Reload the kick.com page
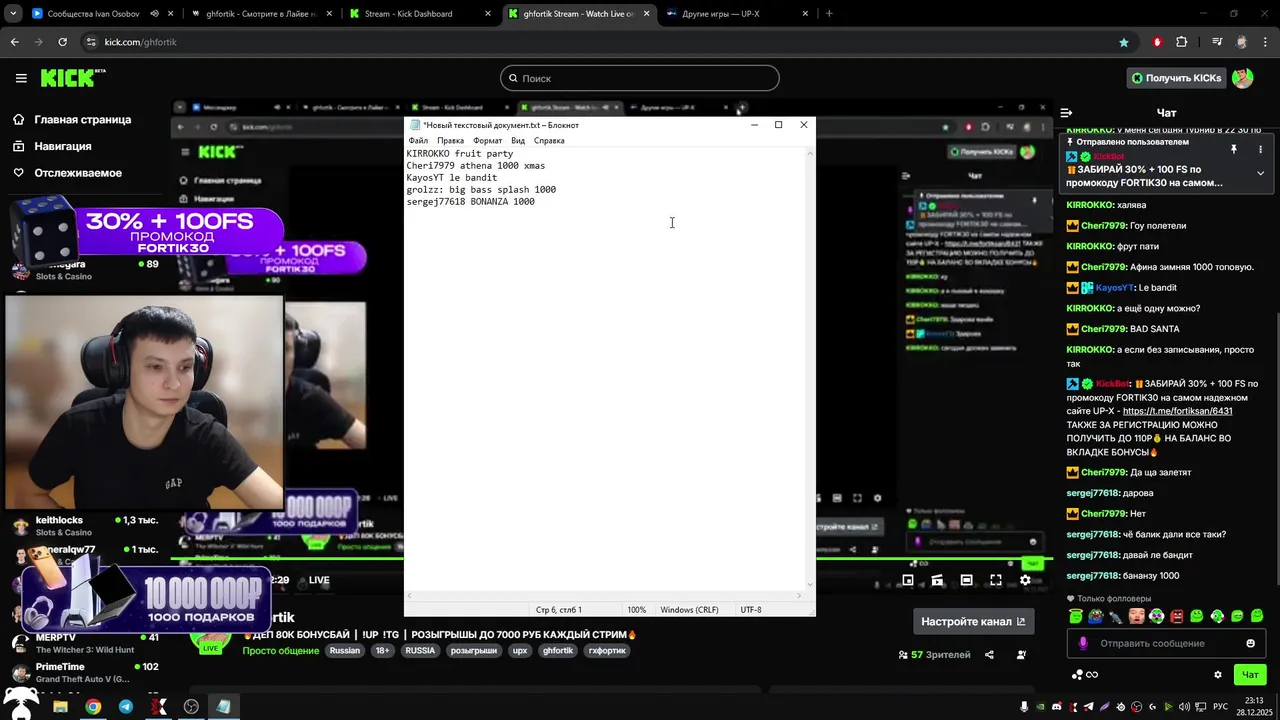Viewport: 1280px width, 720px height. tap(62, 42)
